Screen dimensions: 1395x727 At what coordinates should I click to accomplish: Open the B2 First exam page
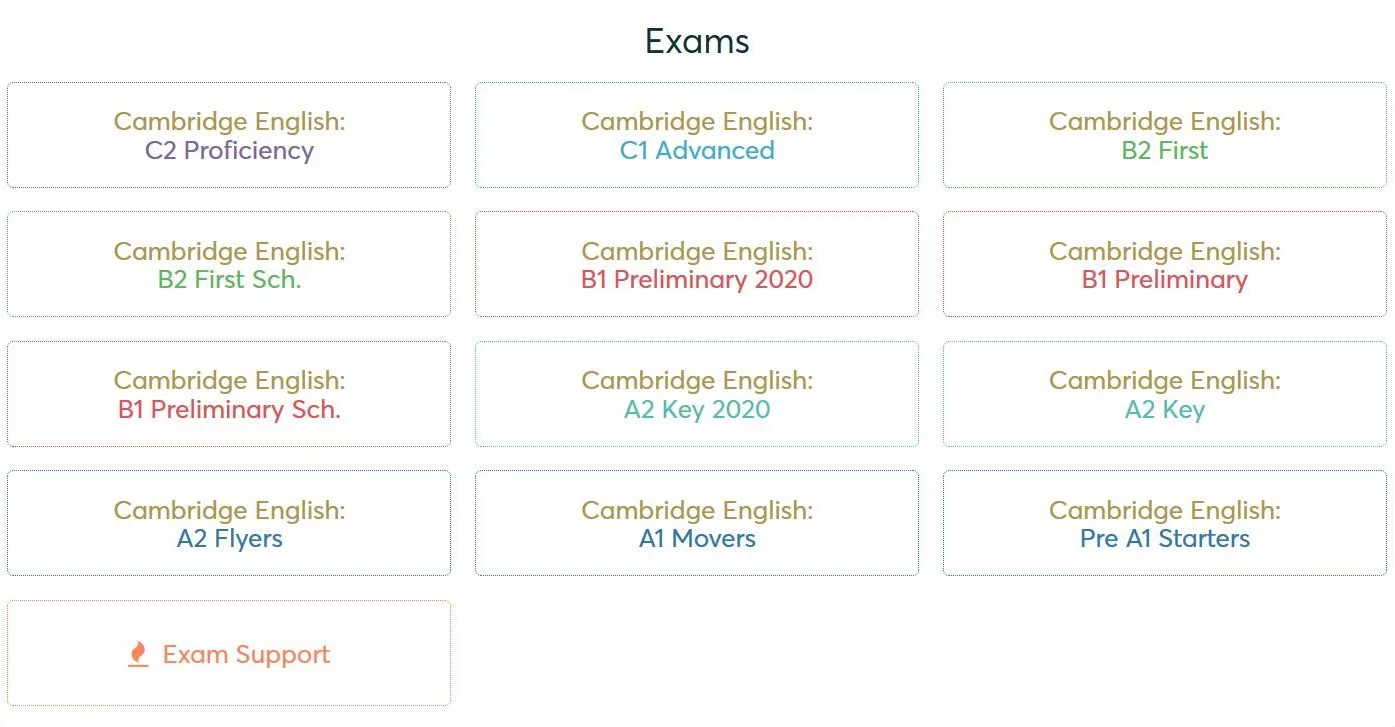click(1164, 151)
